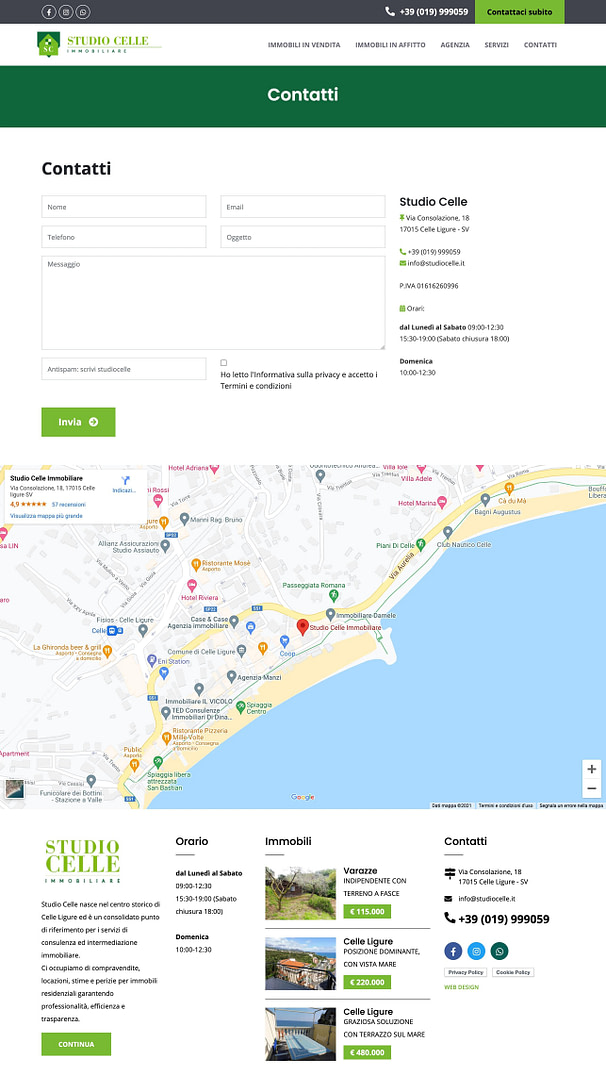Image resolution: width=606 pixels, height=1079 pixels.
Task: Click the red Studio Celle map pin
Action: coord(303,627)
